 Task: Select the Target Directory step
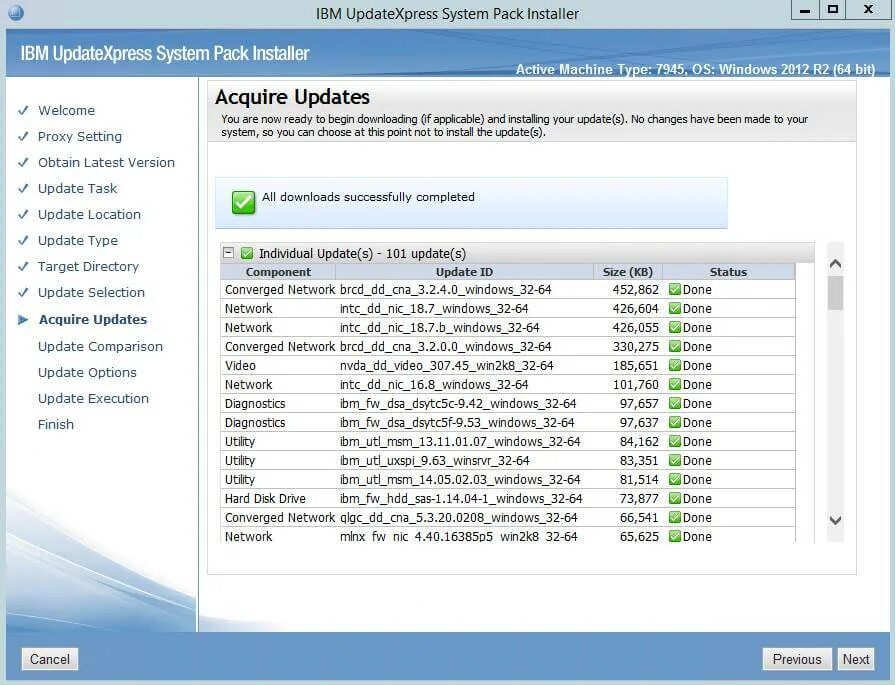pos(88,266)
